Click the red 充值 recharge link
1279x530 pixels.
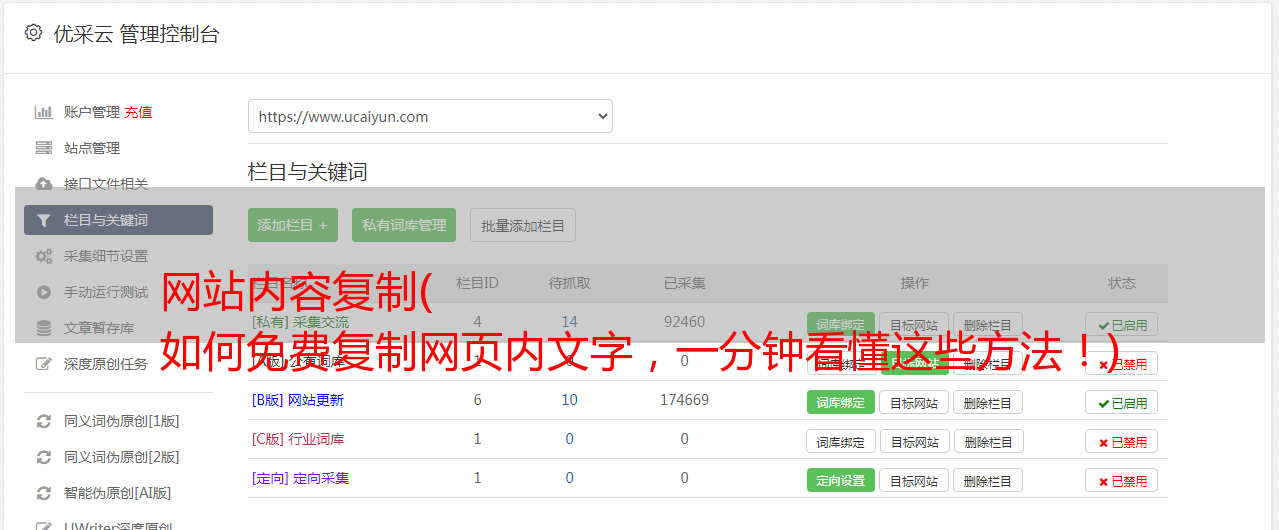tap(139, 112)
